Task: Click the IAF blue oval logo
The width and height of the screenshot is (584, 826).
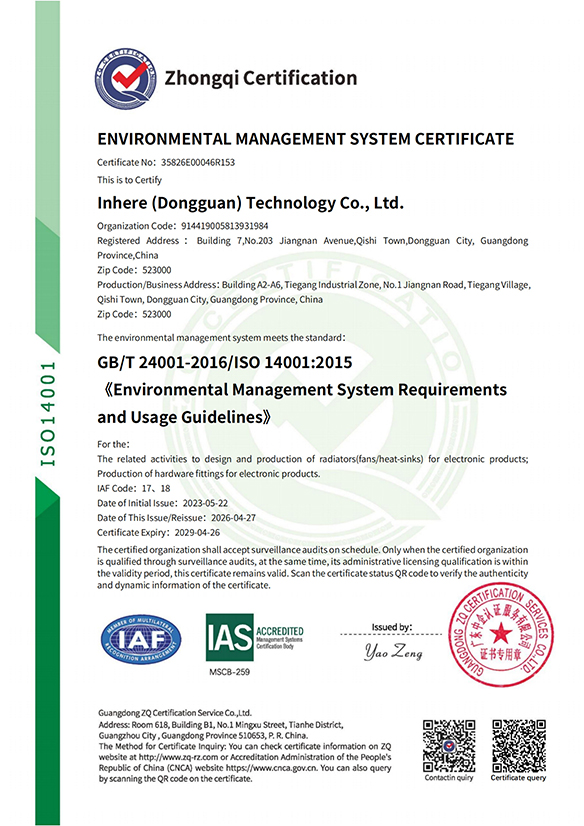Action: (x=141, y=639)
